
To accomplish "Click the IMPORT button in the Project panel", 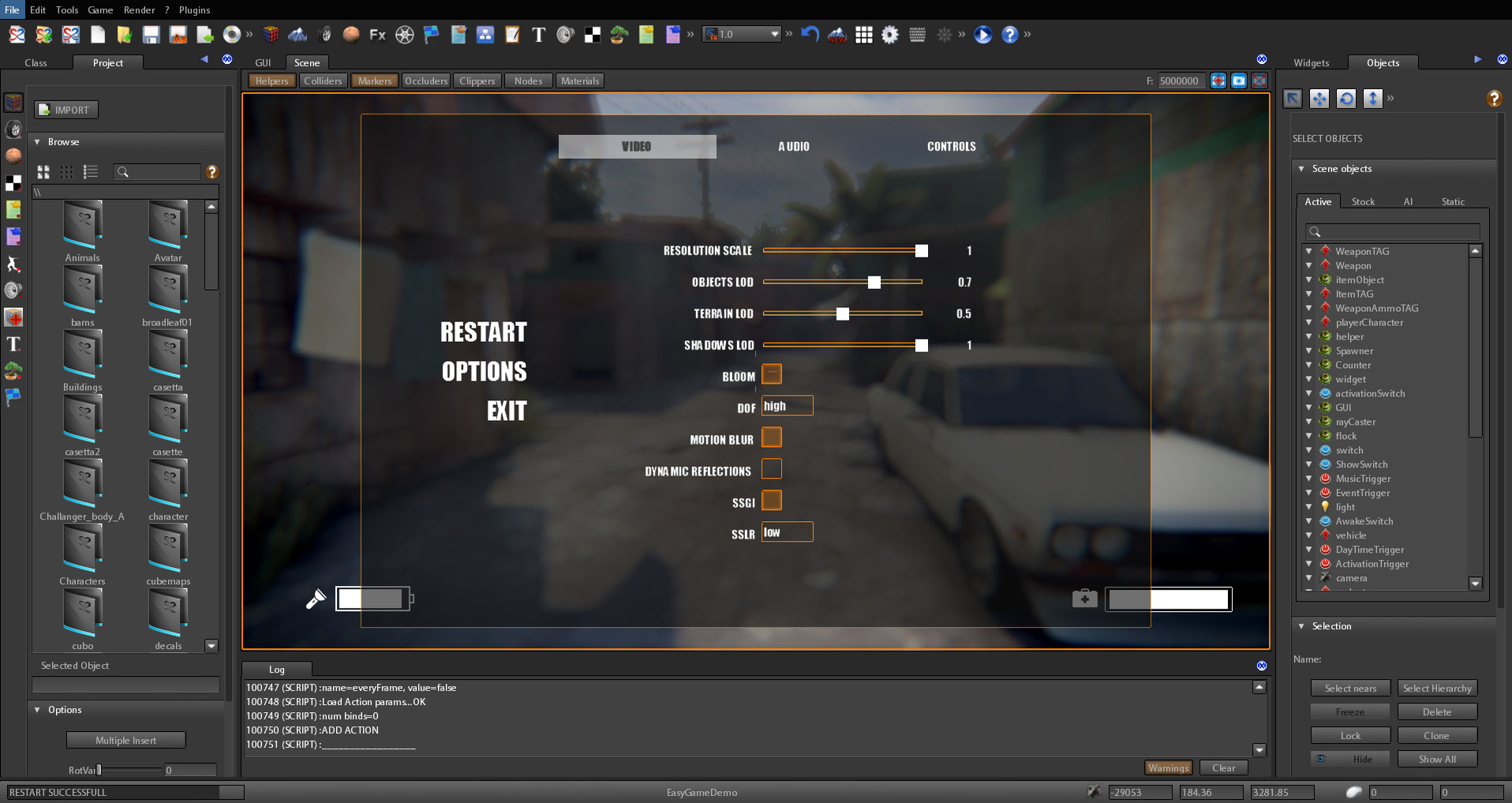I will tap(65, 110).
